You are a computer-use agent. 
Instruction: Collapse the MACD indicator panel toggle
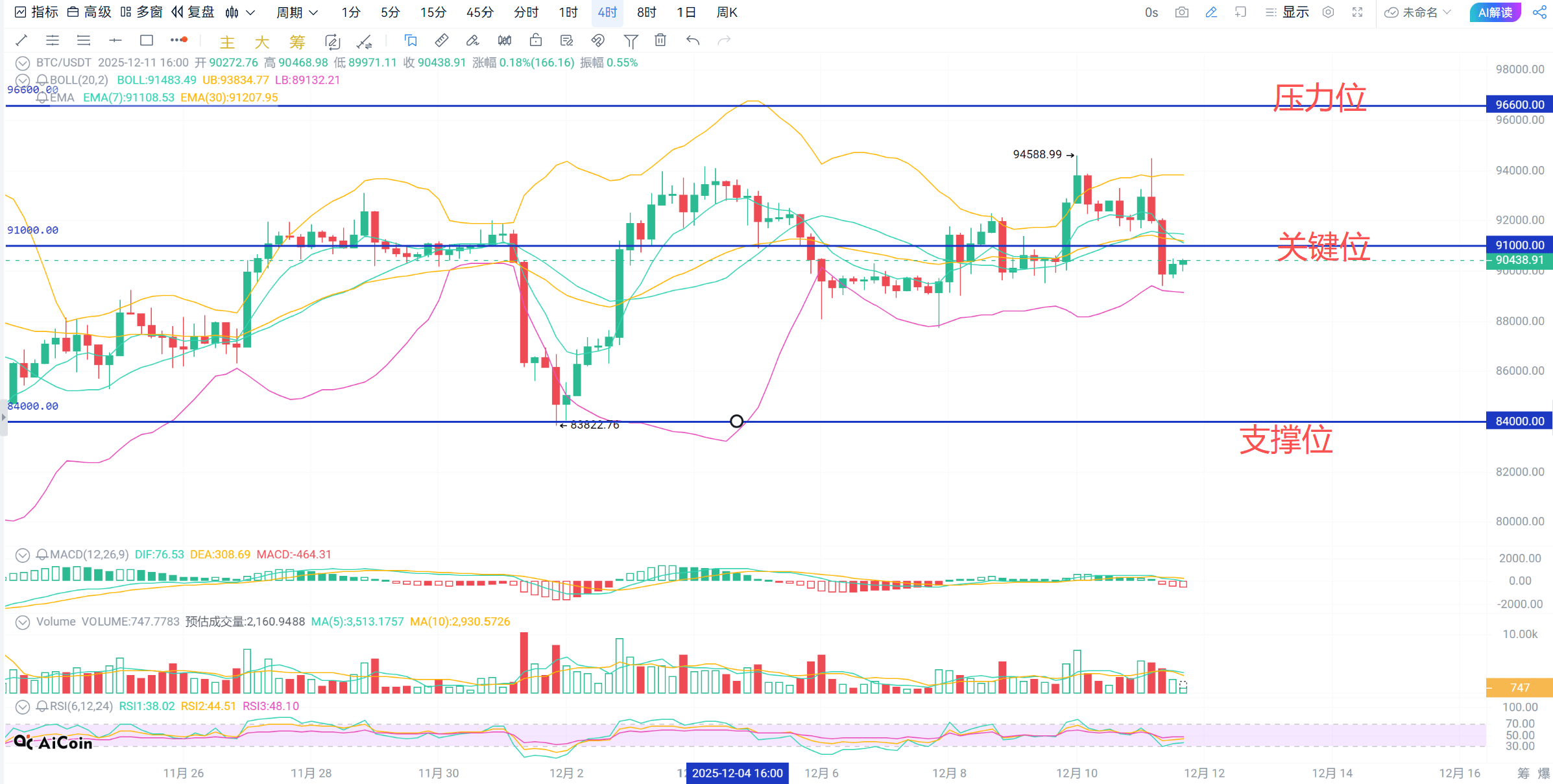[23, 555]
